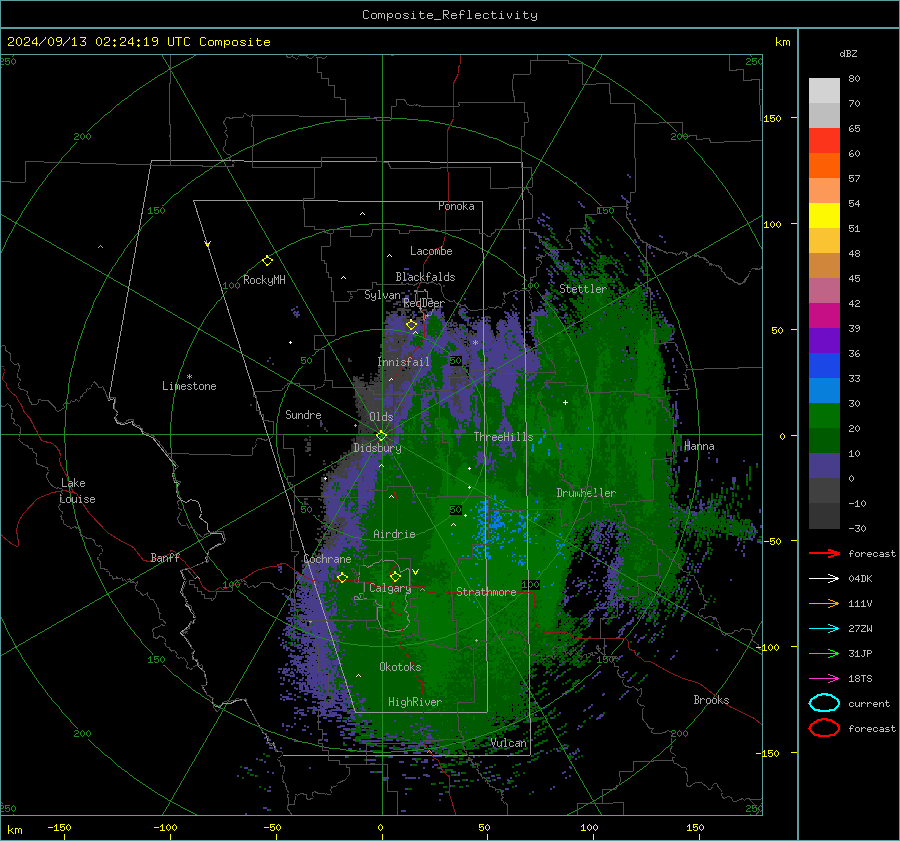
Task: Pick the slate purple 0-10 dBZ swatch
Action: point(824,466)
